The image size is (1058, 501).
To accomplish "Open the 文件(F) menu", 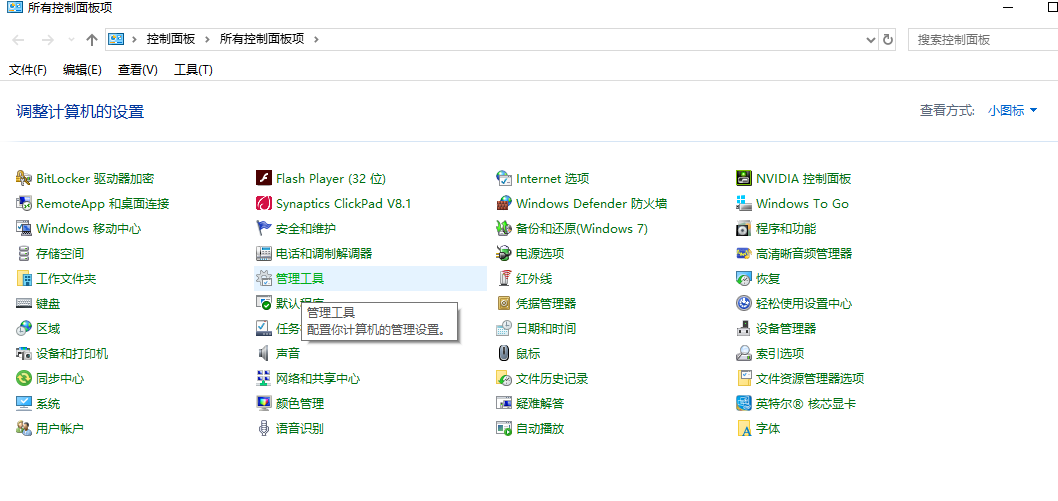I will 28,70.
